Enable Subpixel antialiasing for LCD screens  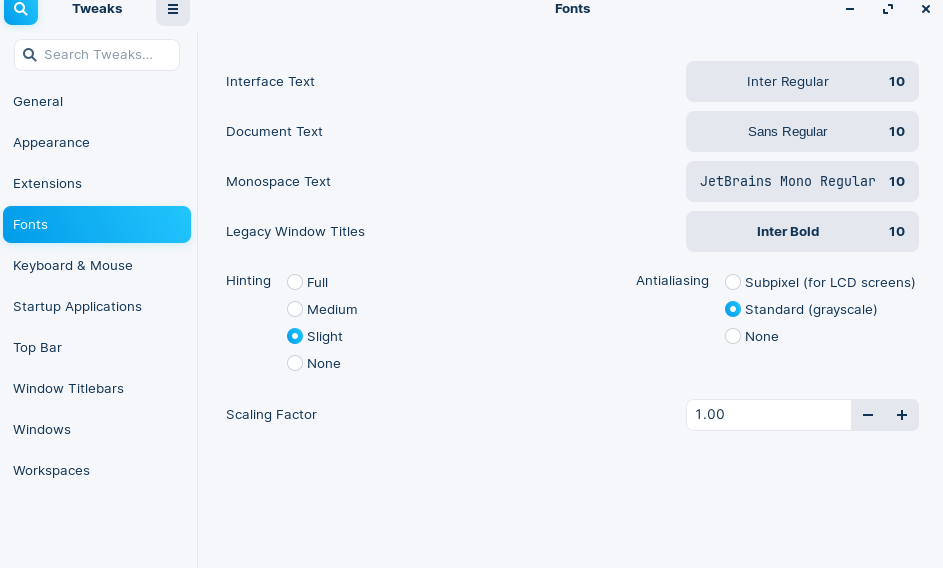click(x=733, y=282)
